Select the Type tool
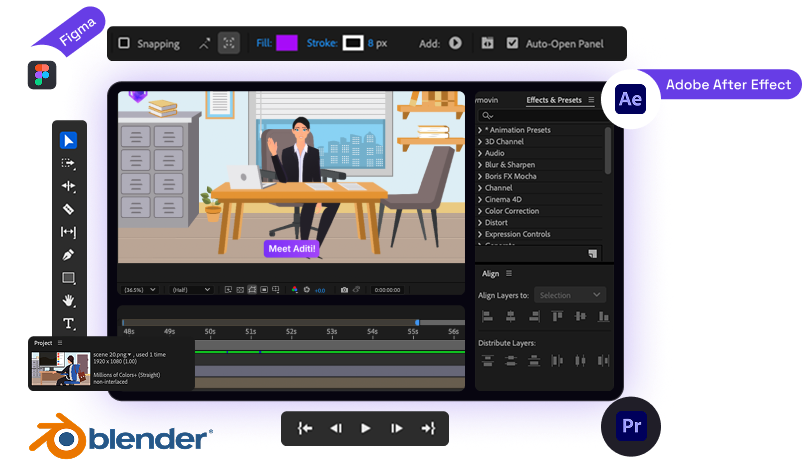 (69, 324)
